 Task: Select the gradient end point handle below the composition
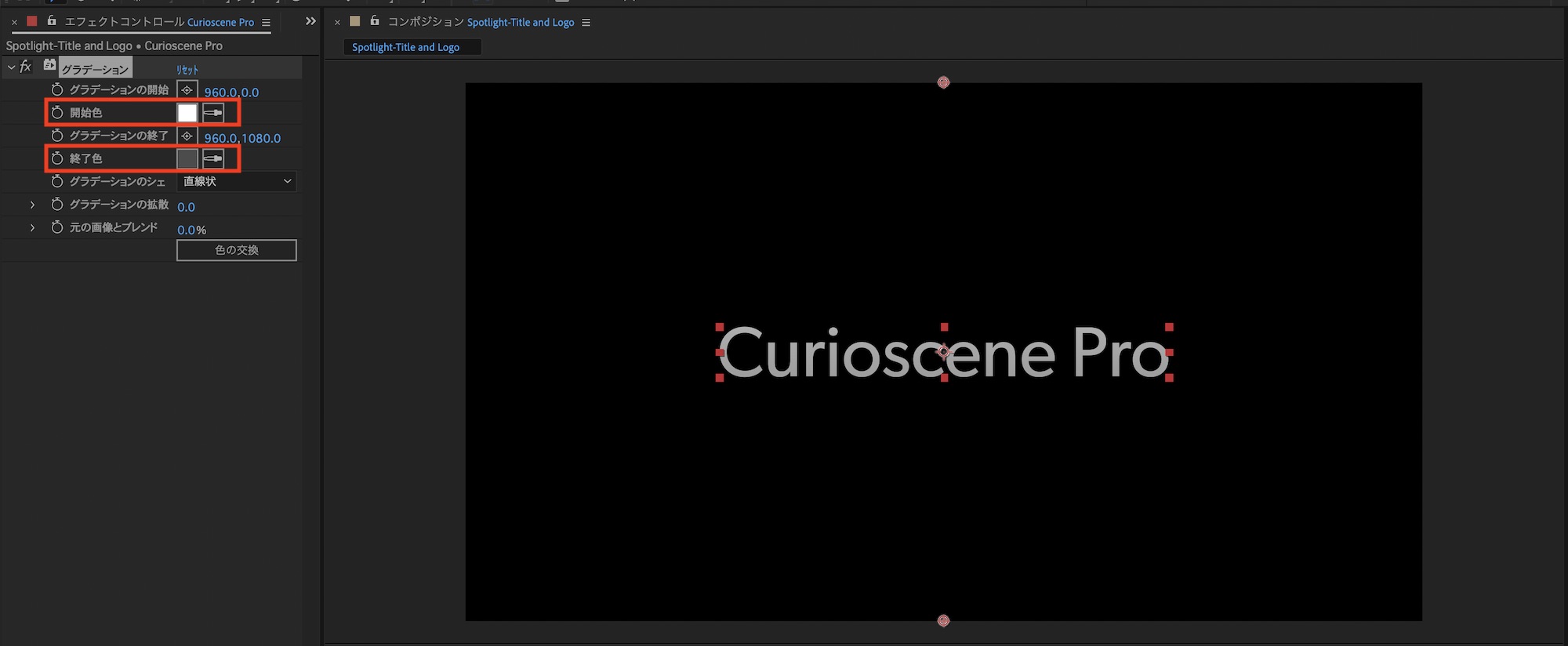pos(943,621)
